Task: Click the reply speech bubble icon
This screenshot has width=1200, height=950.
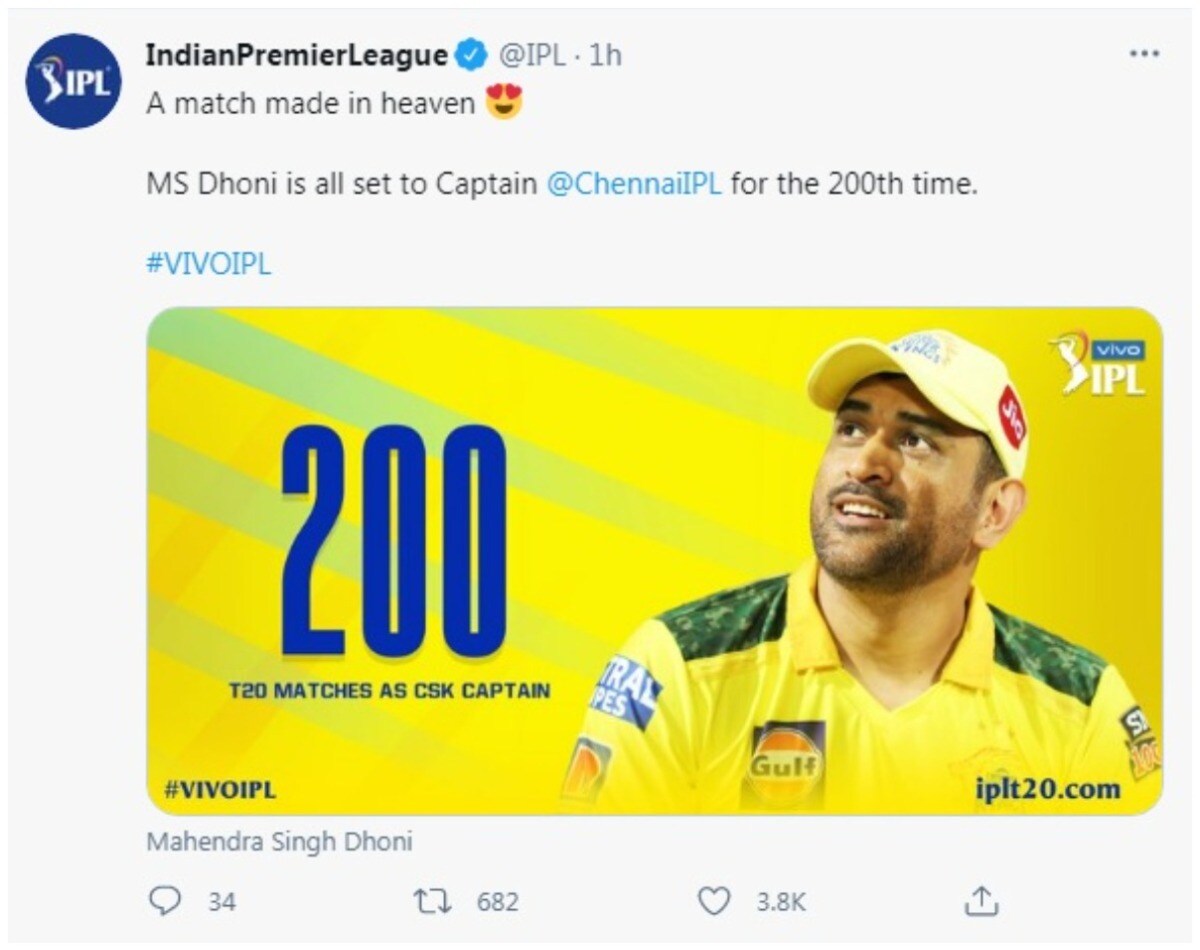Action: click(x=162, y=901)
